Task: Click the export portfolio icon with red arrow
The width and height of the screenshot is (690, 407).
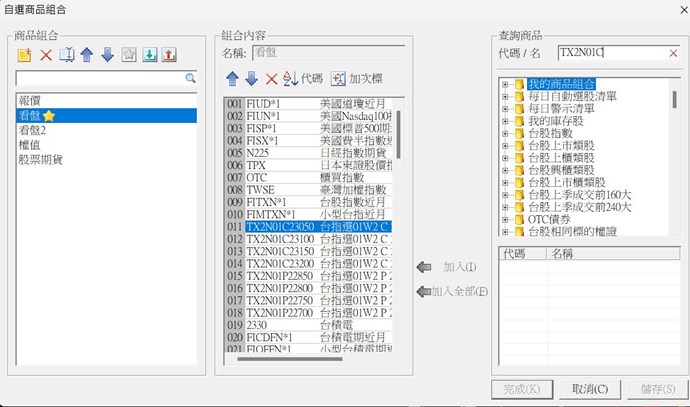Action: point(169,54)
